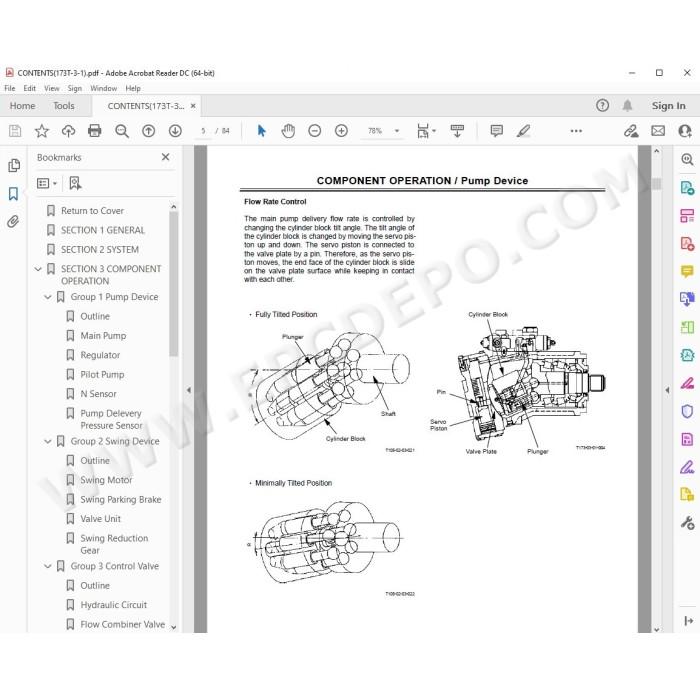Close the Bookmarks panel
Screen dimensions: 700x700
pyautogui.click(x=165, y=157)
